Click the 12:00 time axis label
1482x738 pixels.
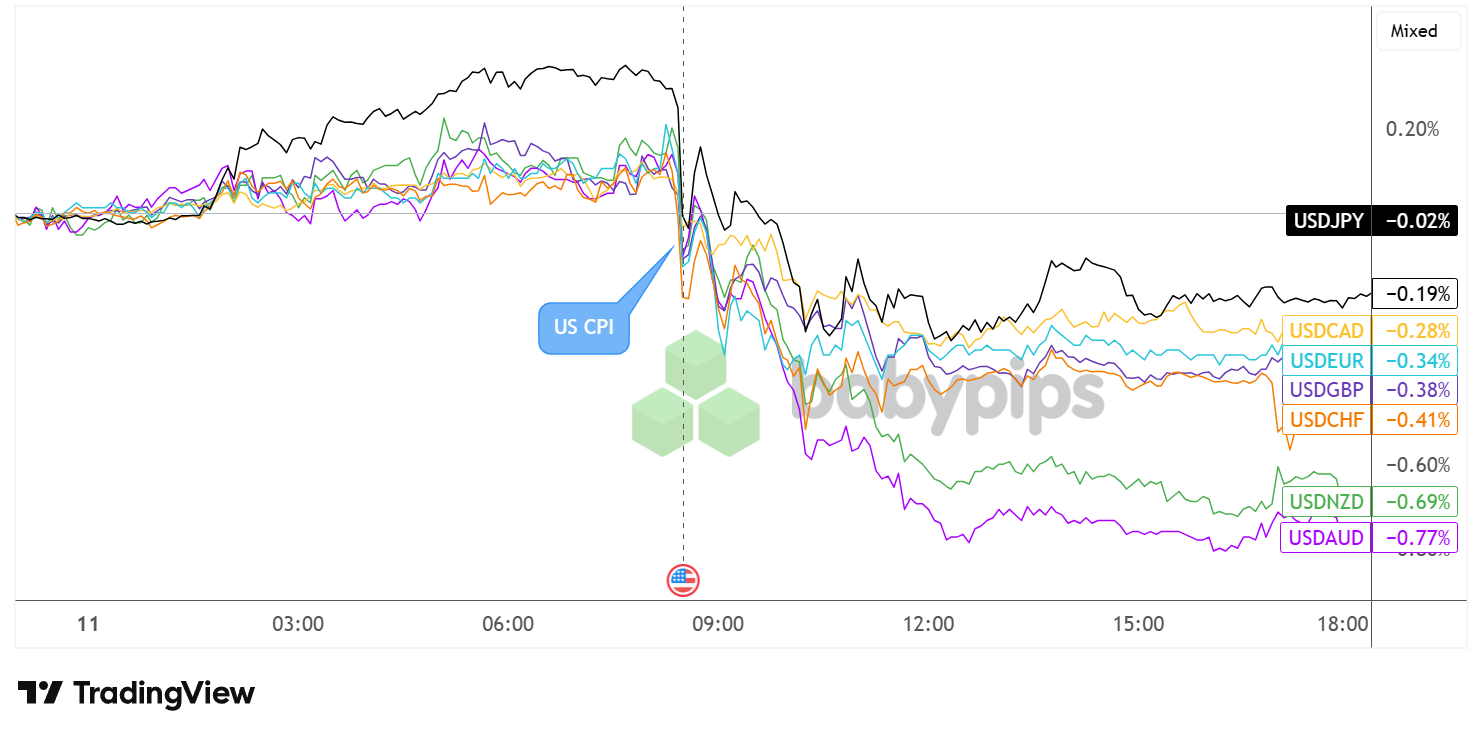pos(928,624)
